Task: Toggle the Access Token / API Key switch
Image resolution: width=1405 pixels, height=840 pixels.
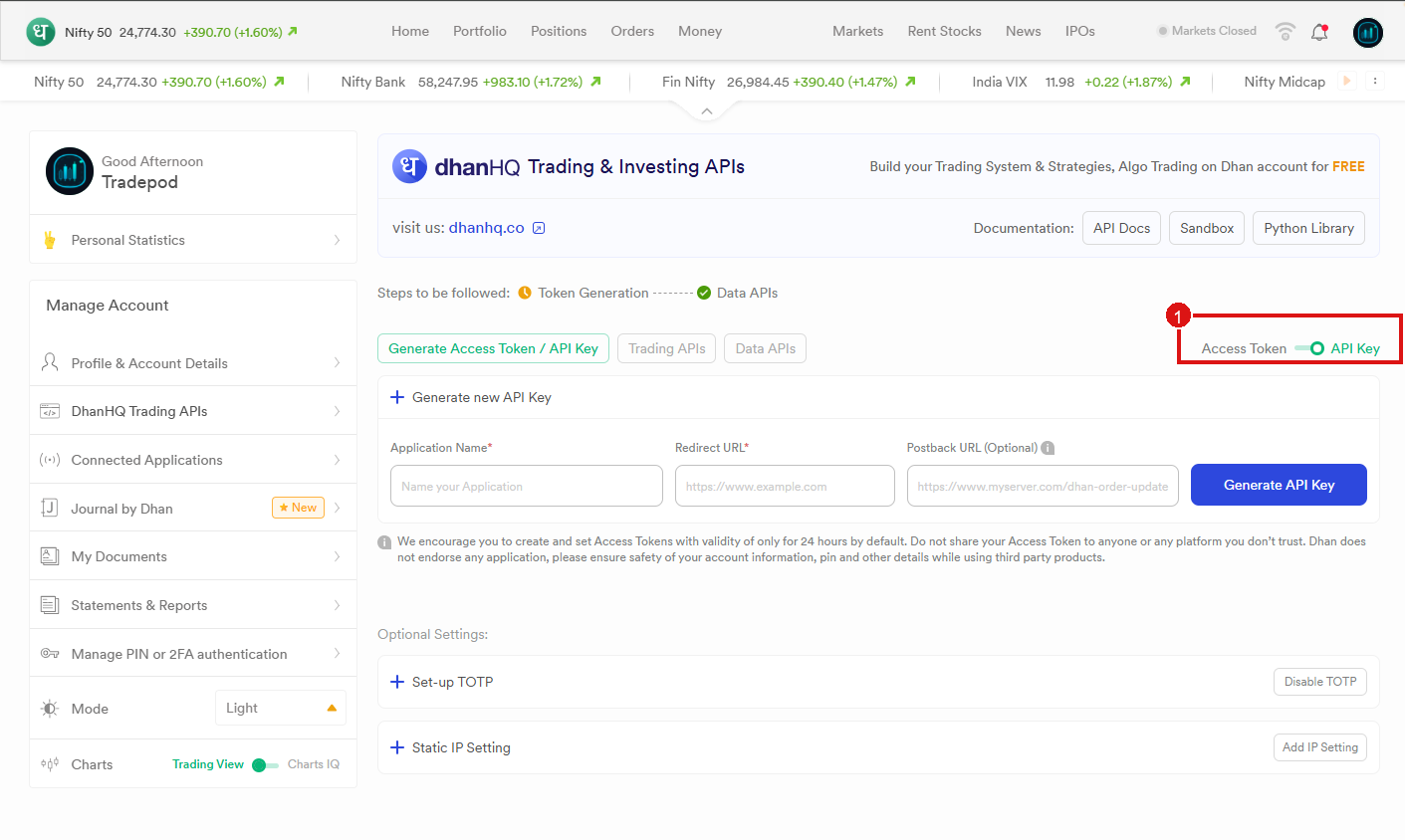Action: coord(1309,348)
